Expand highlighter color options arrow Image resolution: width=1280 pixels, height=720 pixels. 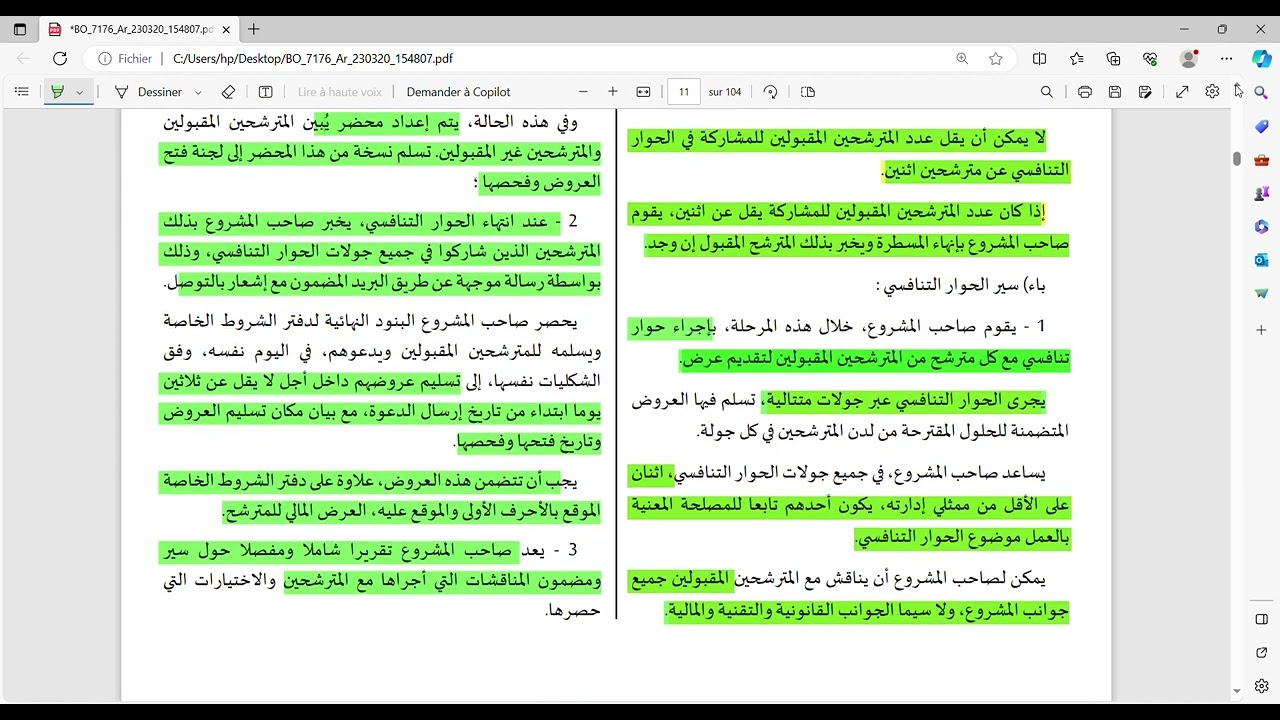(80, 92)
